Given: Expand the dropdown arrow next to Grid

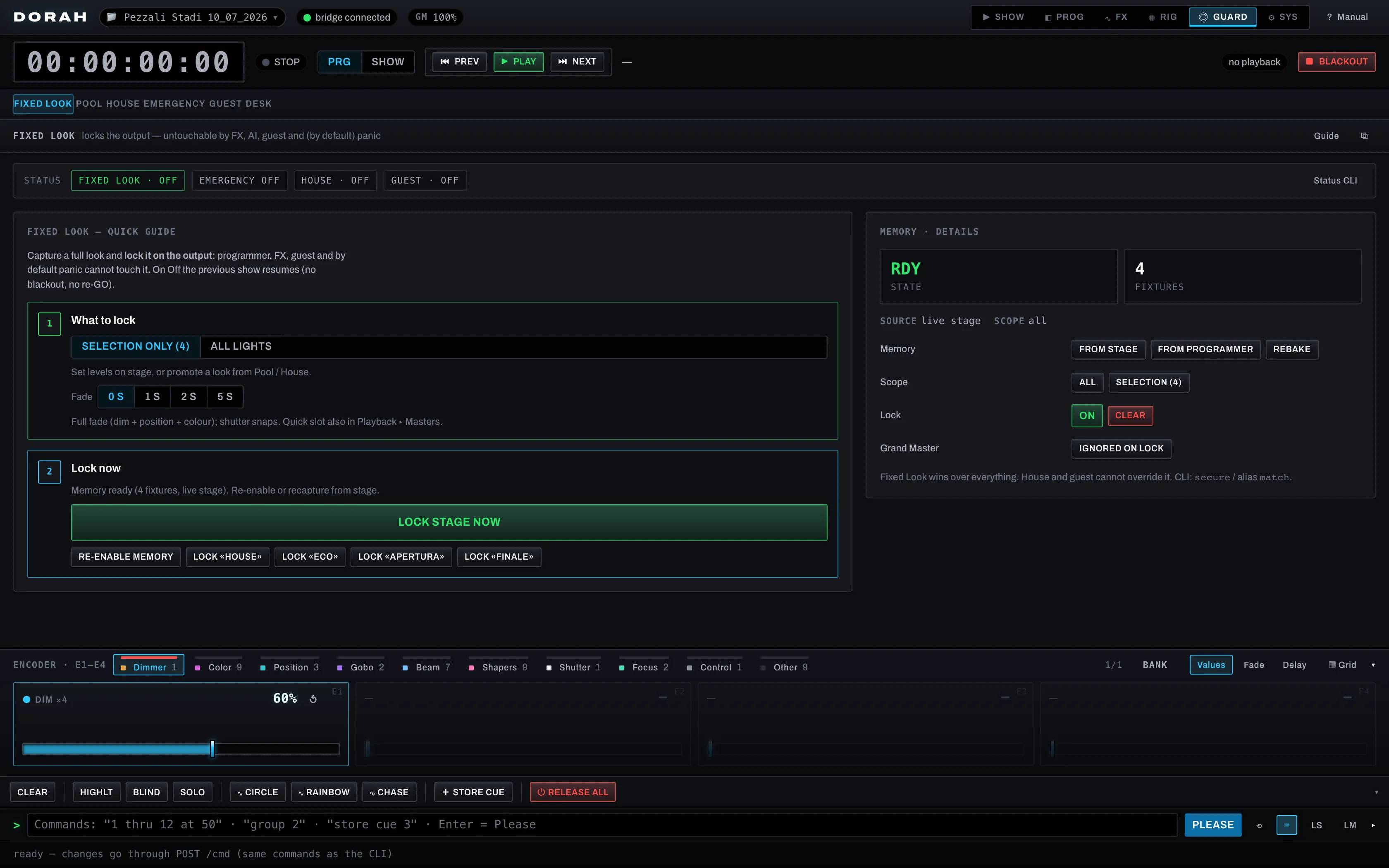Looking at the screenshot, I should pos(1373,665).
